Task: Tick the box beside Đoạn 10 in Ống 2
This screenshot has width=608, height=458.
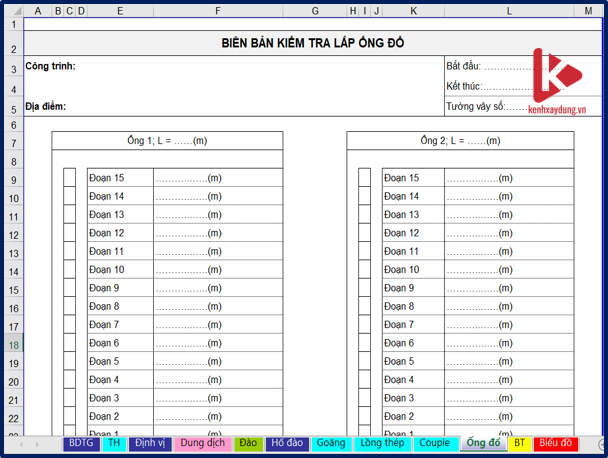Action: tap(364, 270)
